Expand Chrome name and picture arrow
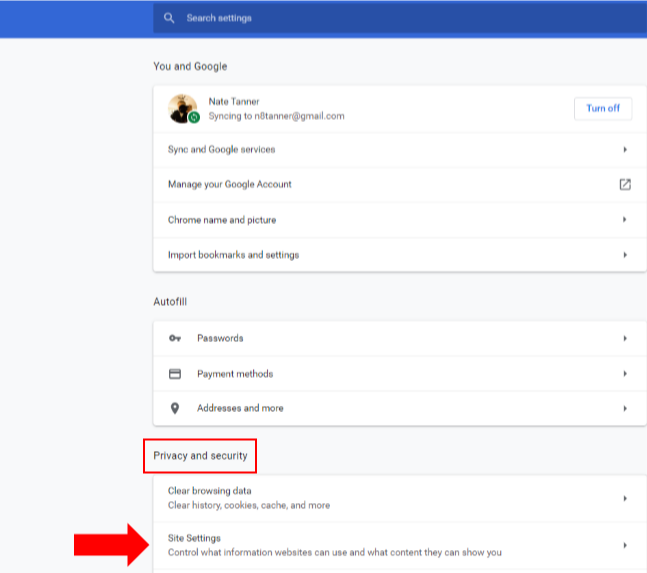The width and height of the screenshot is (647, 573). (625, 220)
